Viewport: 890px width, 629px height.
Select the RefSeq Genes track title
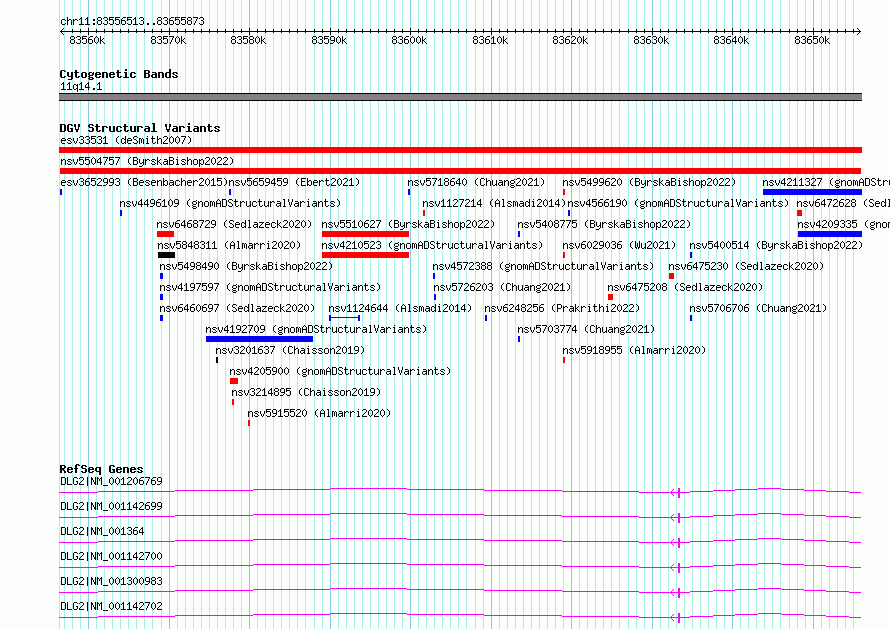click(x=102, y=469)
